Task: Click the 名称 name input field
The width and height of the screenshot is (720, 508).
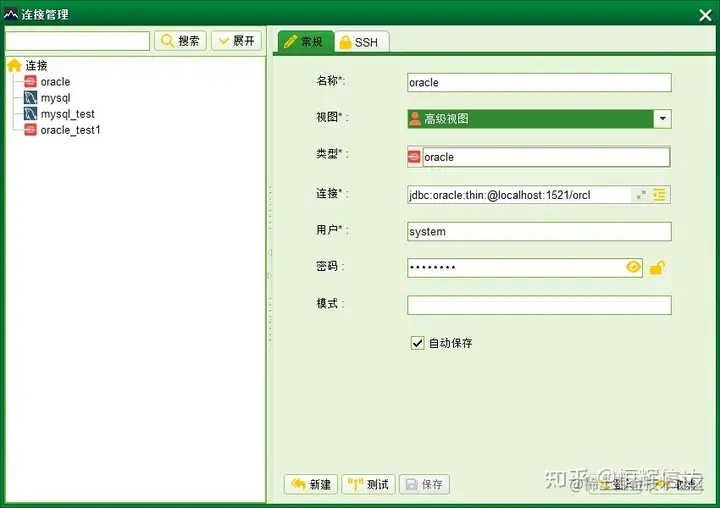Action: (x=539, y=83)
